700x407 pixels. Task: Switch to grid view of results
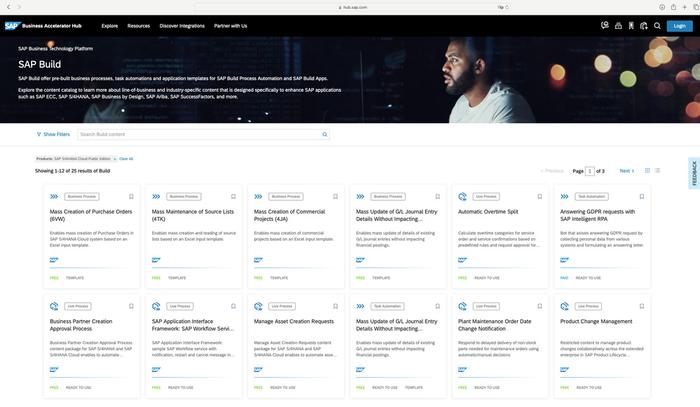(x=648, y=170)
